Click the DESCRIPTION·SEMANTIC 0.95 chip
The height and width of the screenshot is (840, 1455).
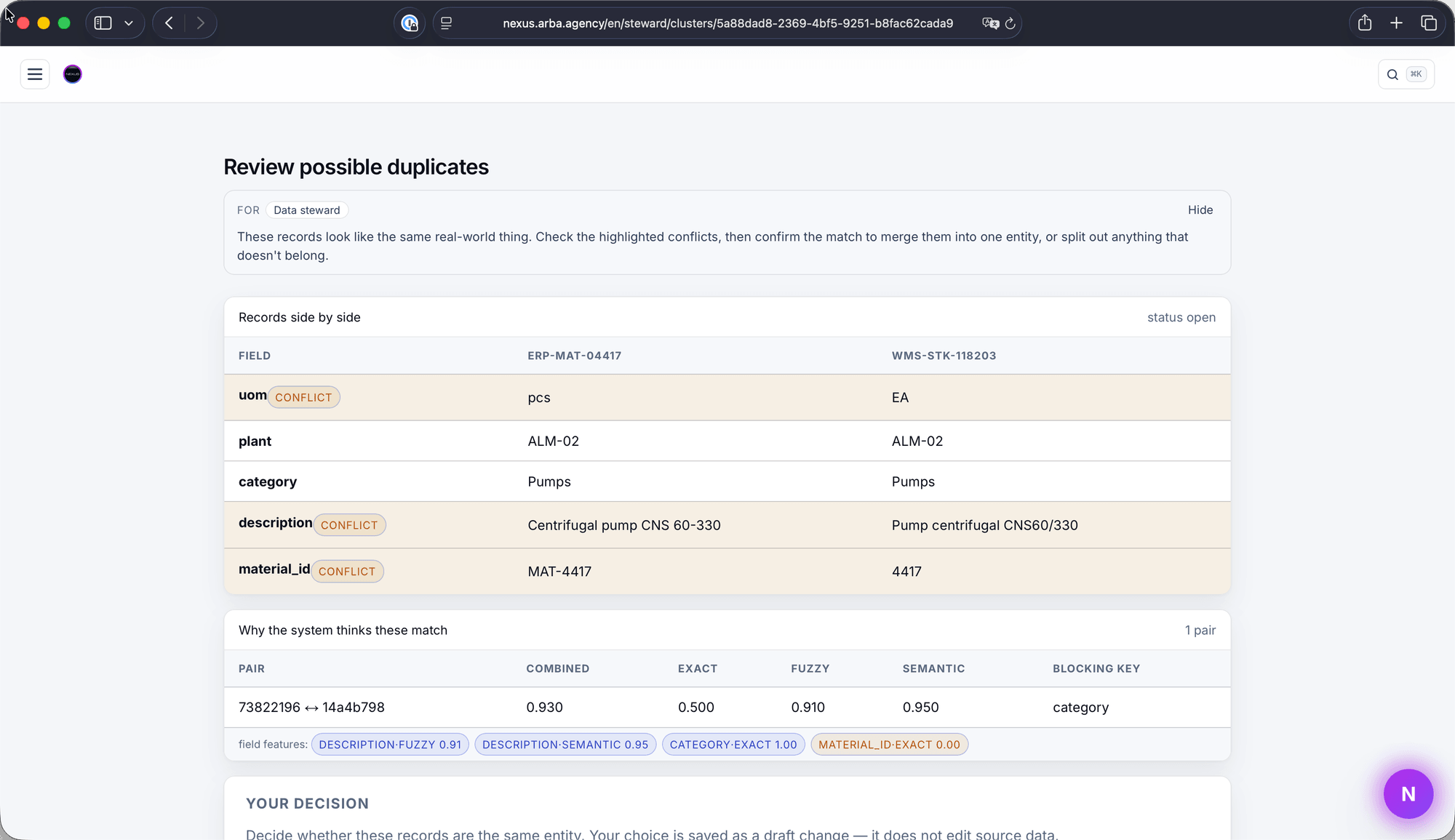[x=565, y=745]
